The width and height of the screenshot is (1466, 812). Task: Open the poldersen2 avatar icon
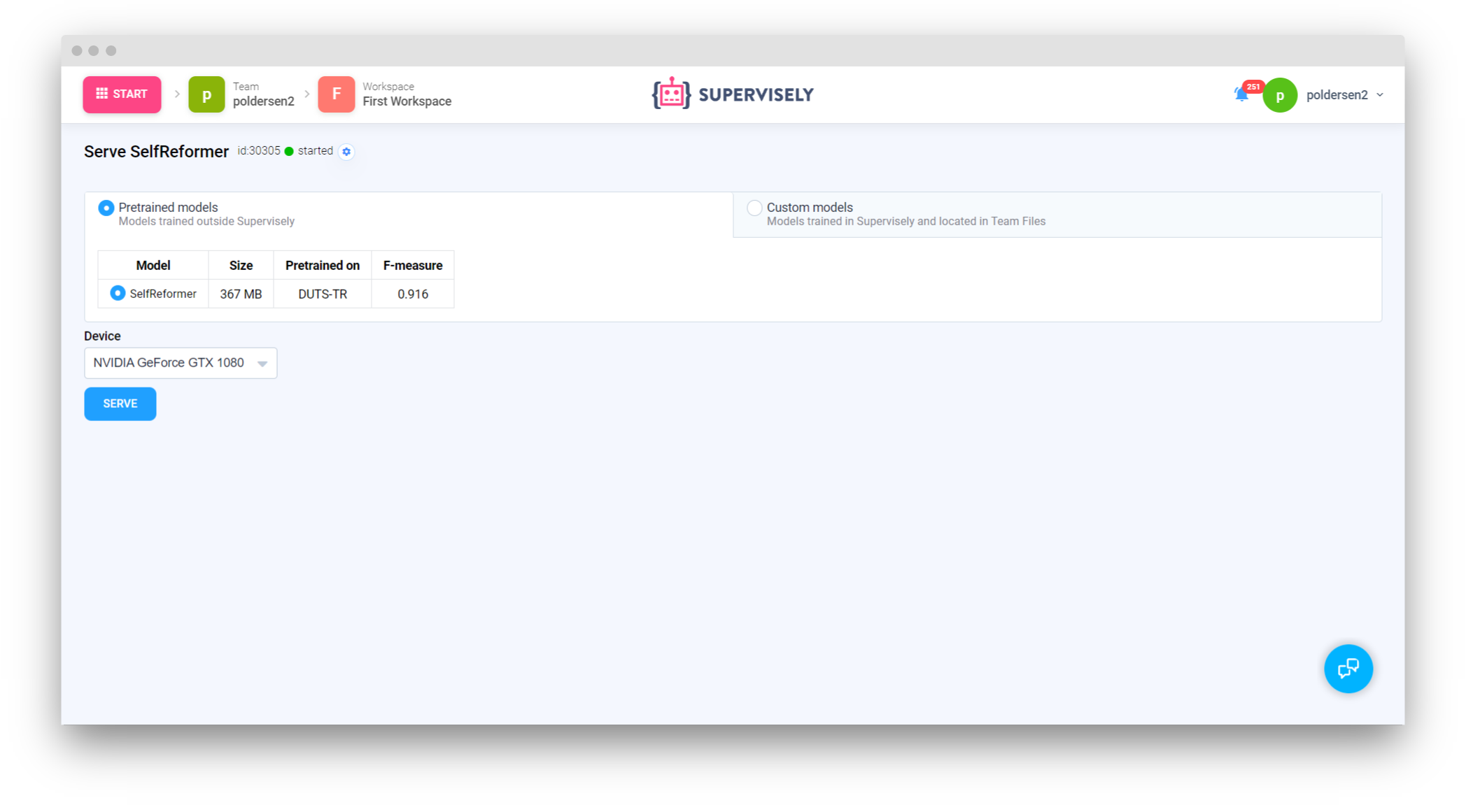[x=1281, y=95]
